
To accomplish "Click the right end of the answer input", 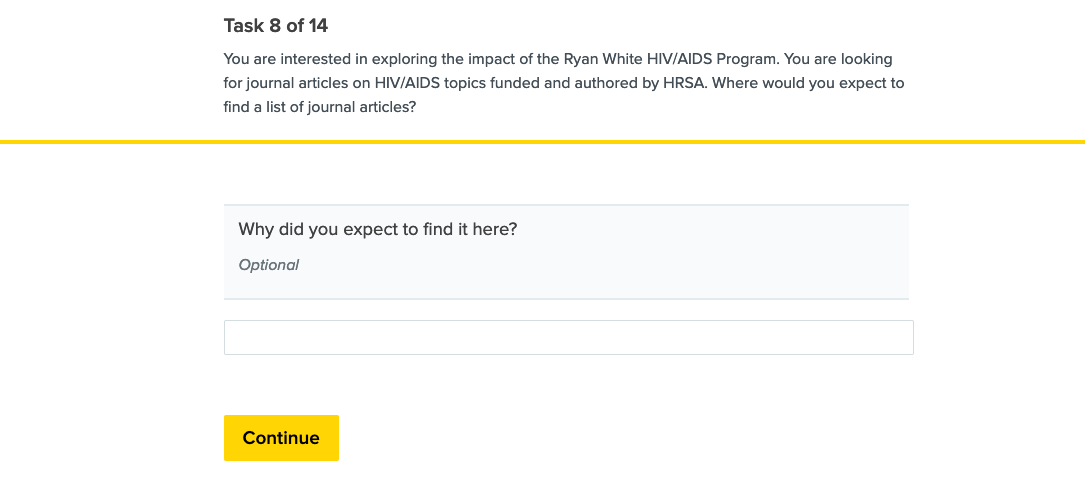I will pos(902,338).
